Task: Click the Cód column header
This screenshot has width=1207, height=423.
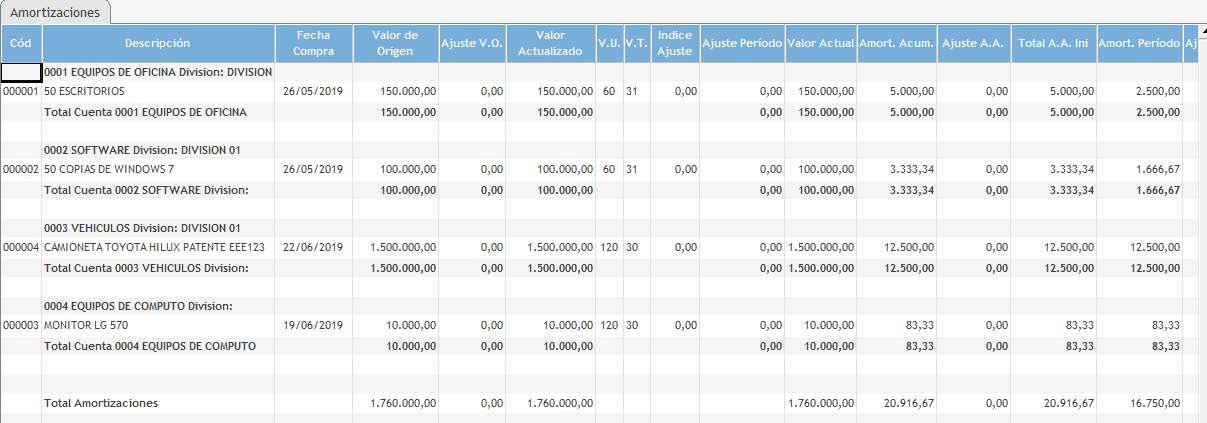Action: 20,43
